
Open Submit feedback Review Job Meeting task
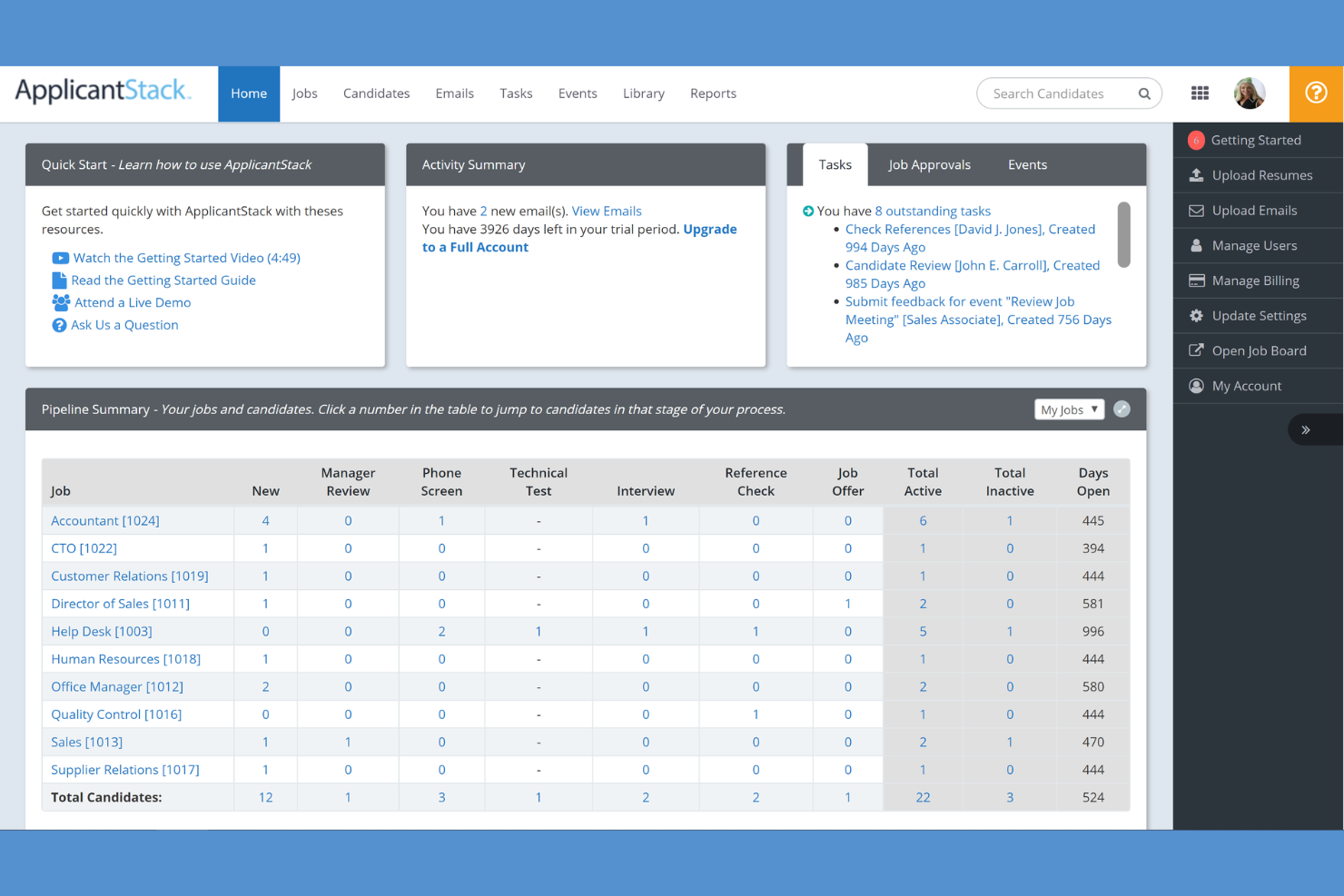(x=978, y=320)
